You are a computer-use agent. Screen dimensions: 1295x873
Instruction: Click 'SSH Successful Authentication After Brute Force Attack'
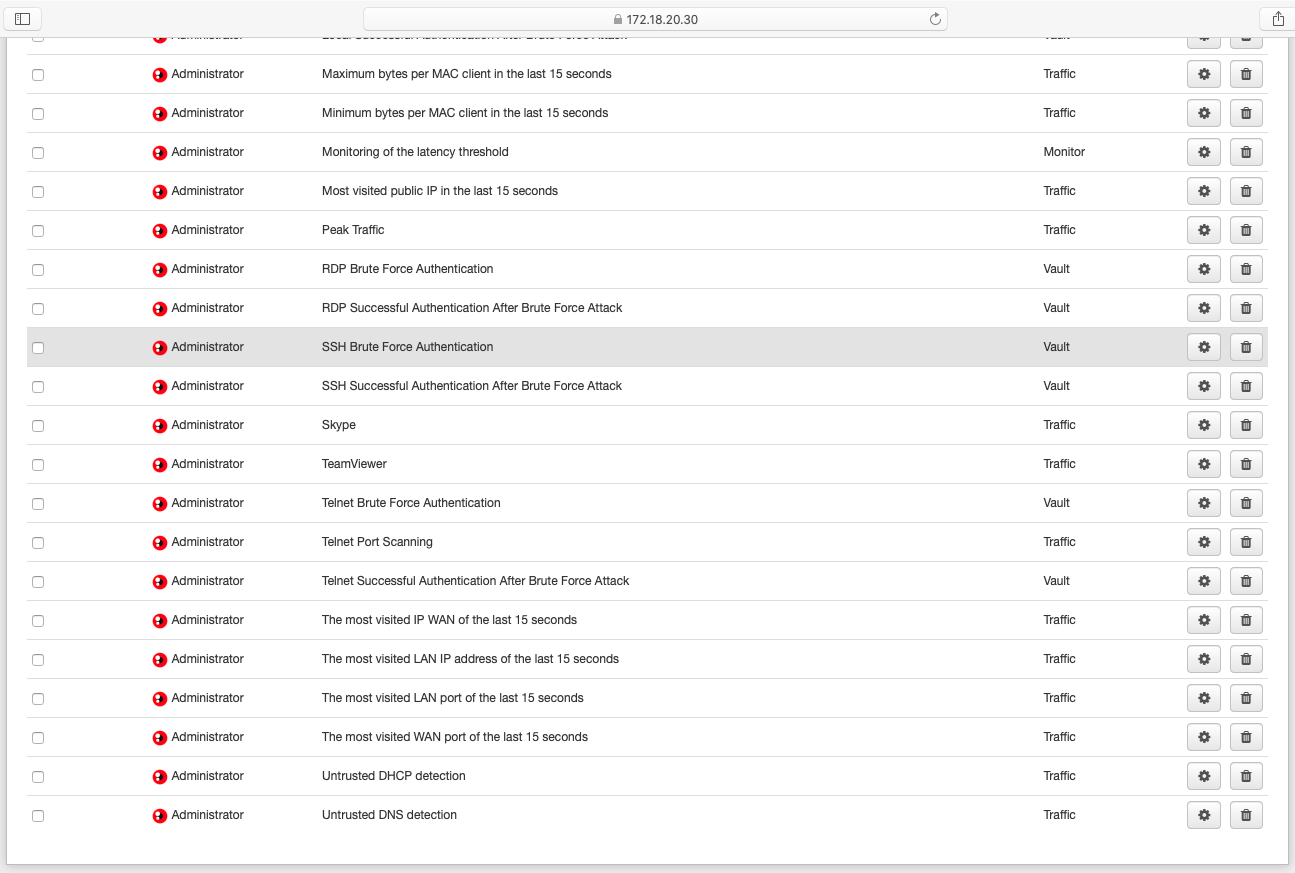[472, 386]
